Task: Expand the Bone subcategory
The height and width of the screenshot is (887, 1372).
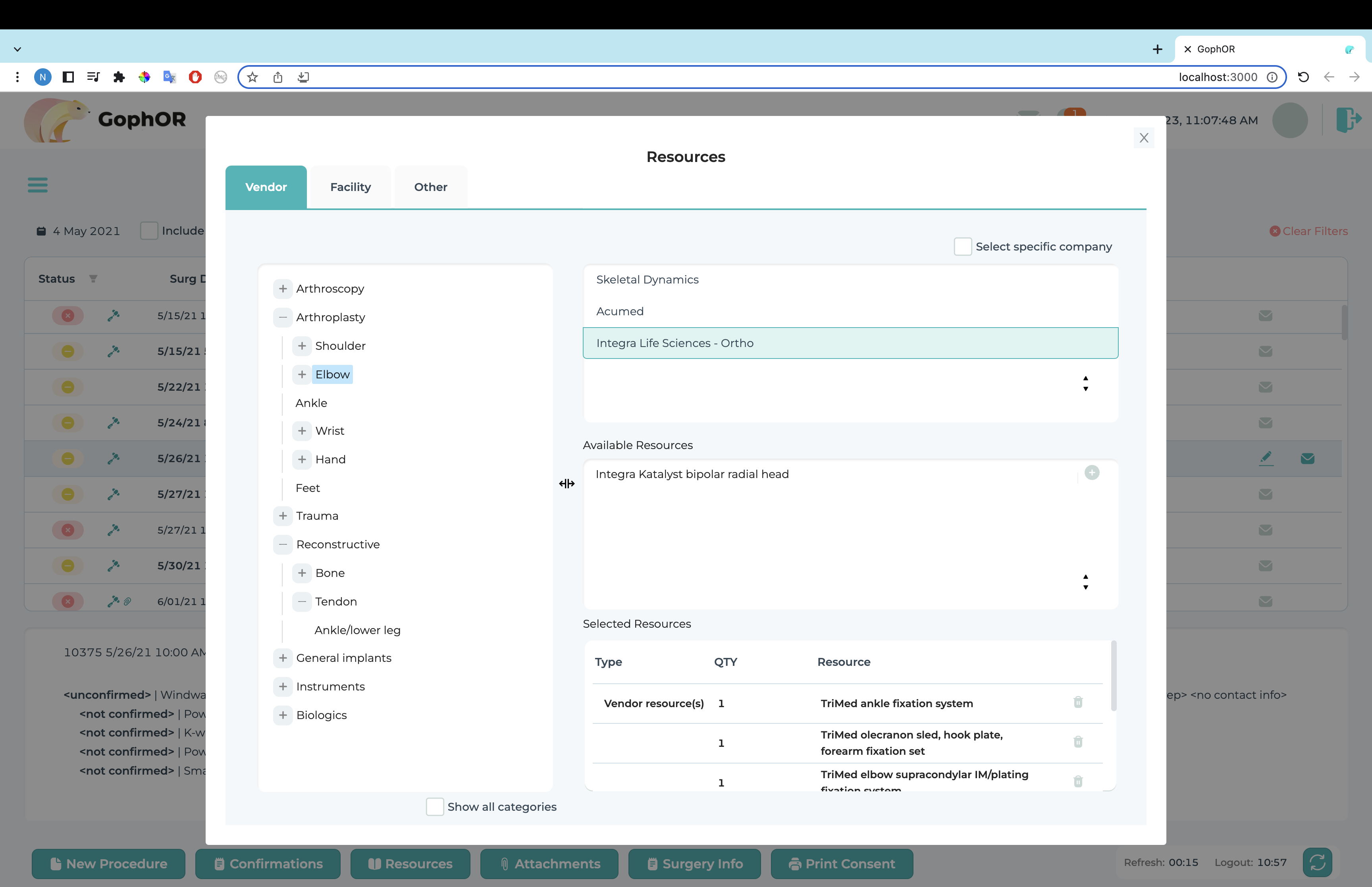Action: click(x=302, y=573)
